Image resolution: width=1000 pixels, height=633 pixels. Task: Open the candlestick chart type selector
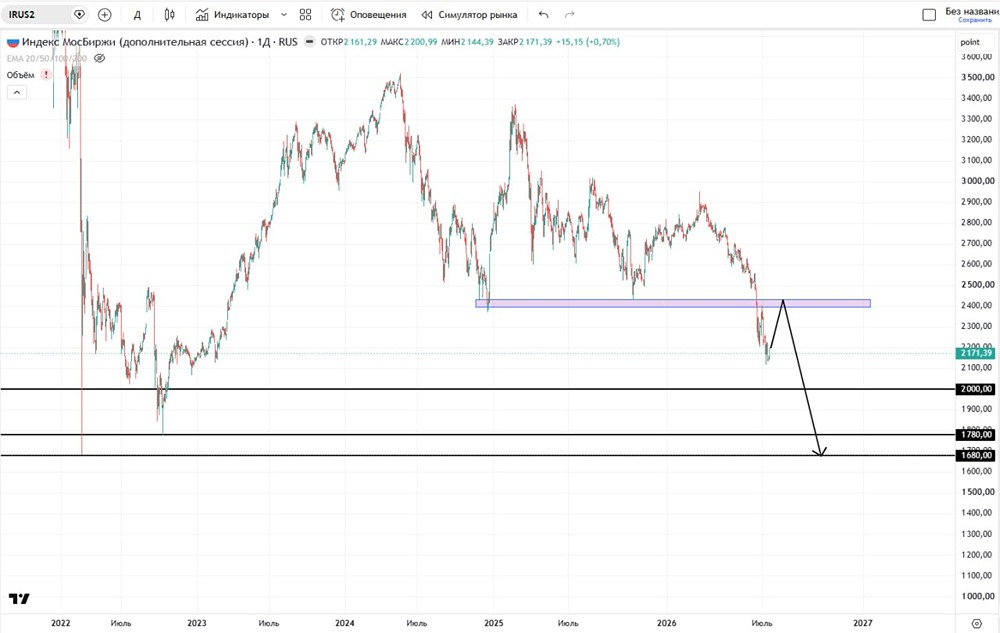169,15
